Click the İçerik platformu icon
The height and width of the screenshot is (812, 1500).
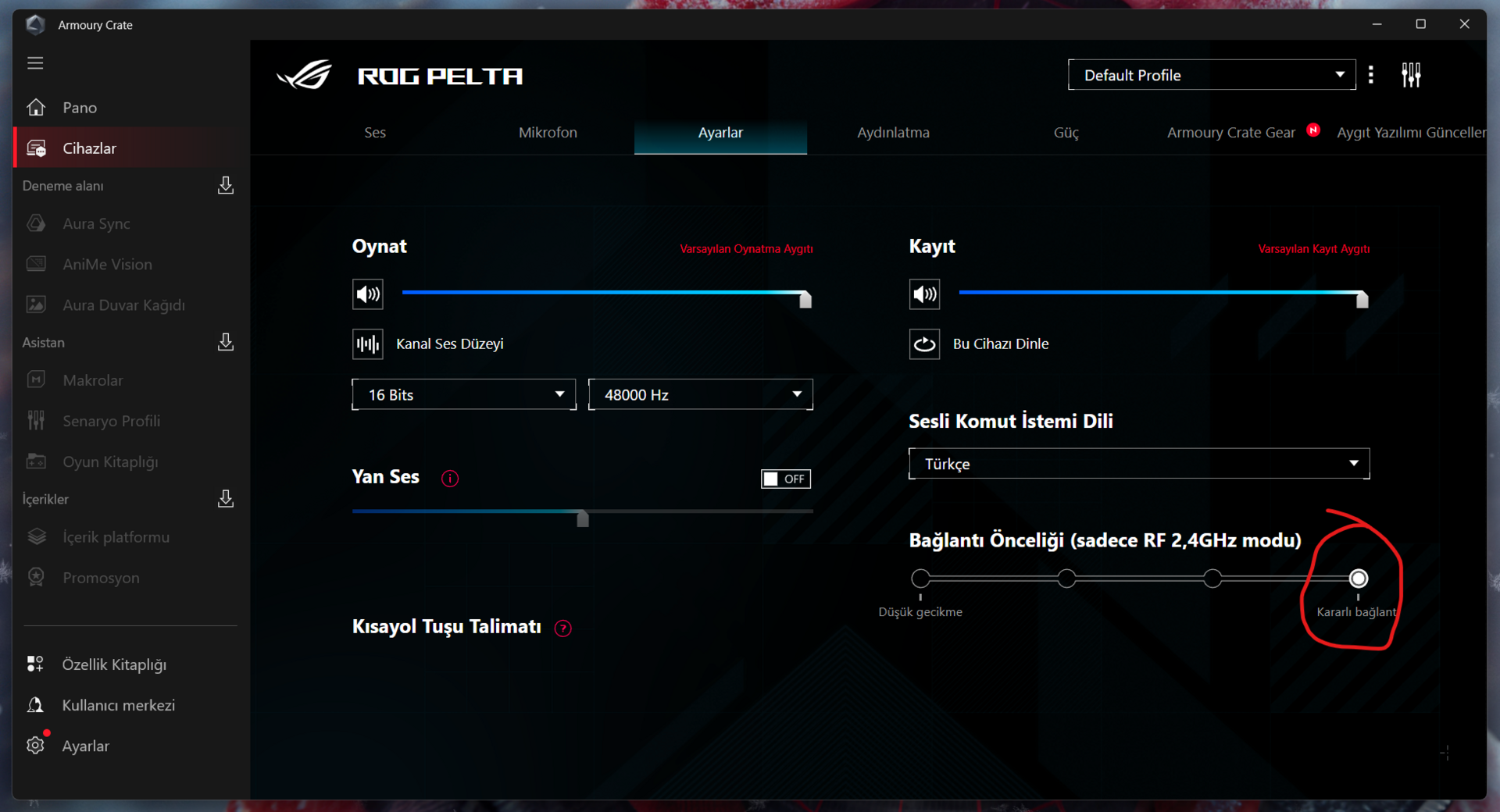pos(36,537)
